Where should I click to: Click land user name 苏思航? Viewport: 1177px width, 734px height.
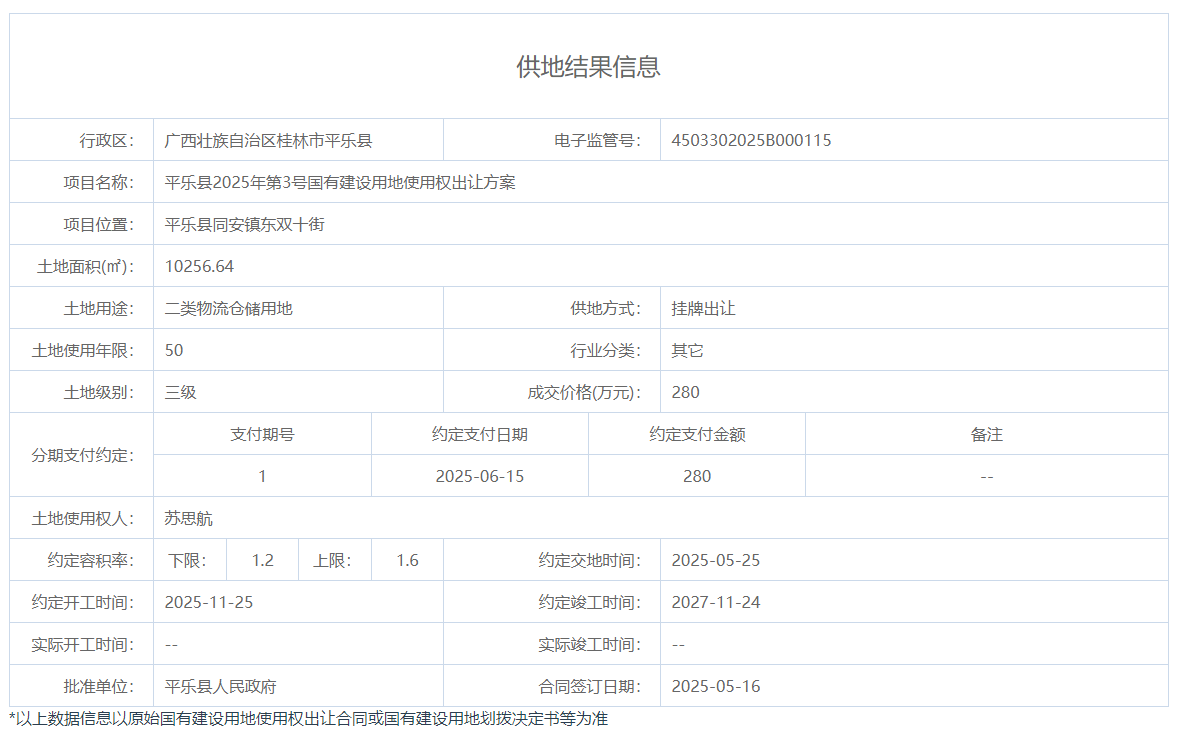coord(189,519)
